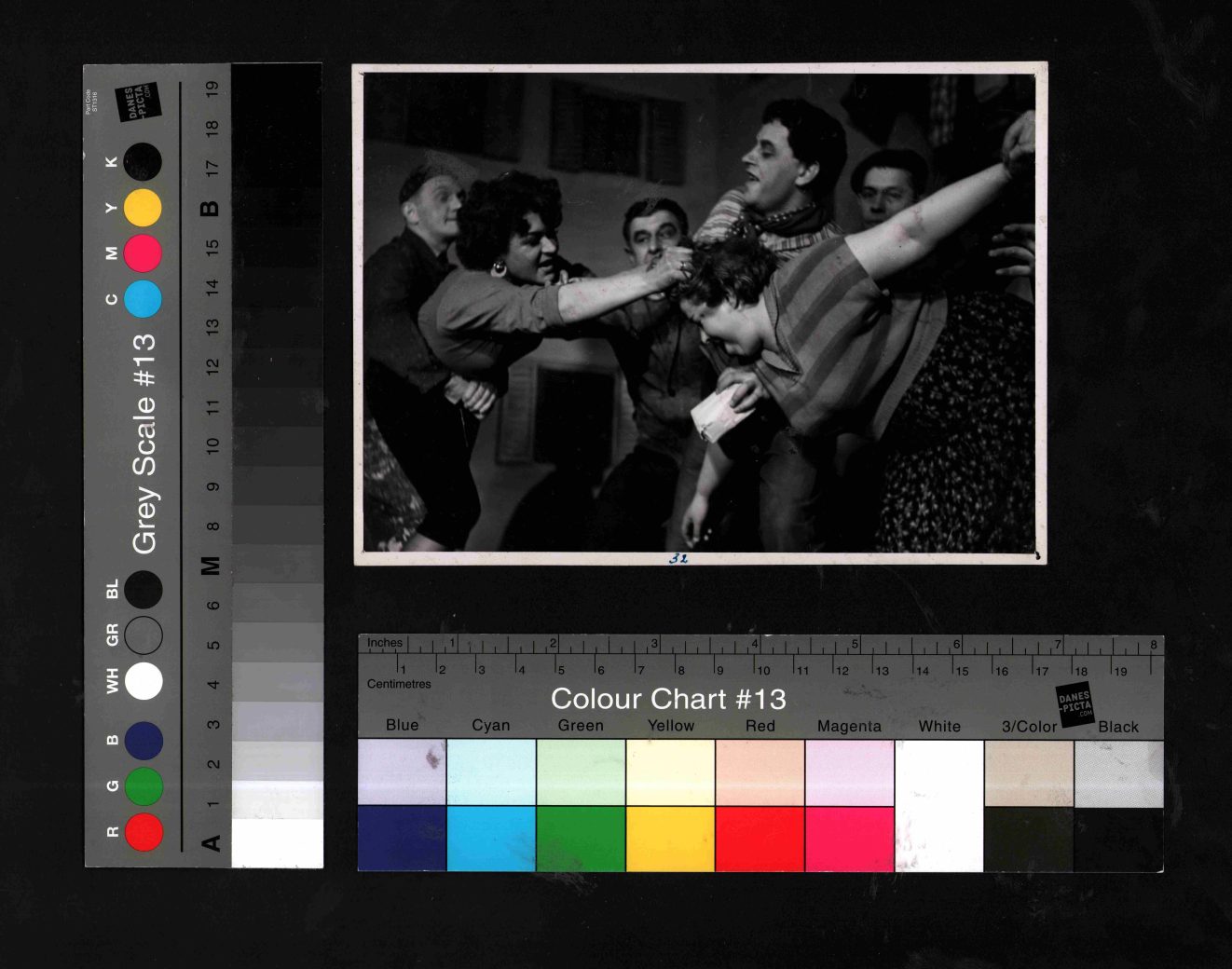Click the Danes-Picta logo on the Colour Chart
Screen dimensions: 1232x969
point(1075,704)
